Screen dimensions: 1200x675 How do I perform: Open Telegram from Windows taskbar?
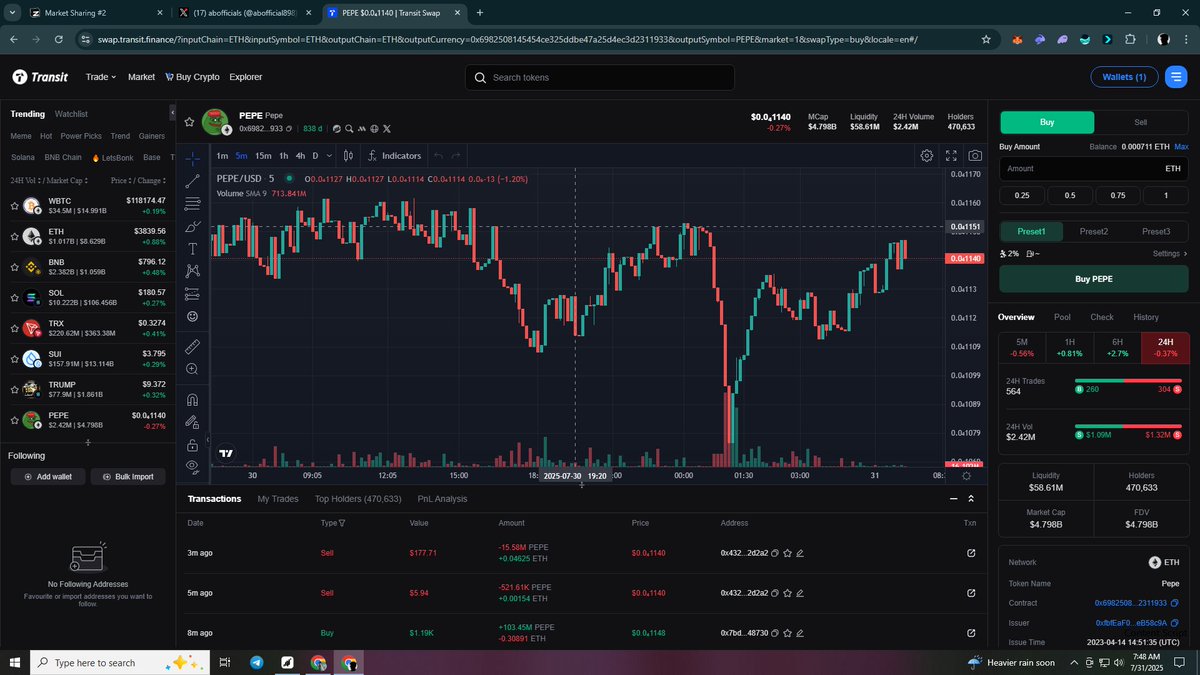tap(257, 662)
